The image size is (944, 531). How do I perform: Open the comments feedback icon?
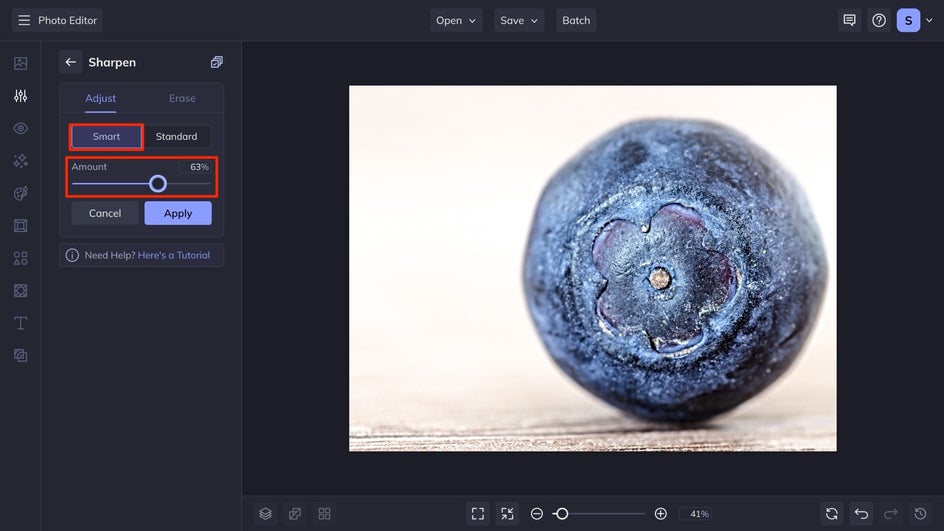pos(849,20)
